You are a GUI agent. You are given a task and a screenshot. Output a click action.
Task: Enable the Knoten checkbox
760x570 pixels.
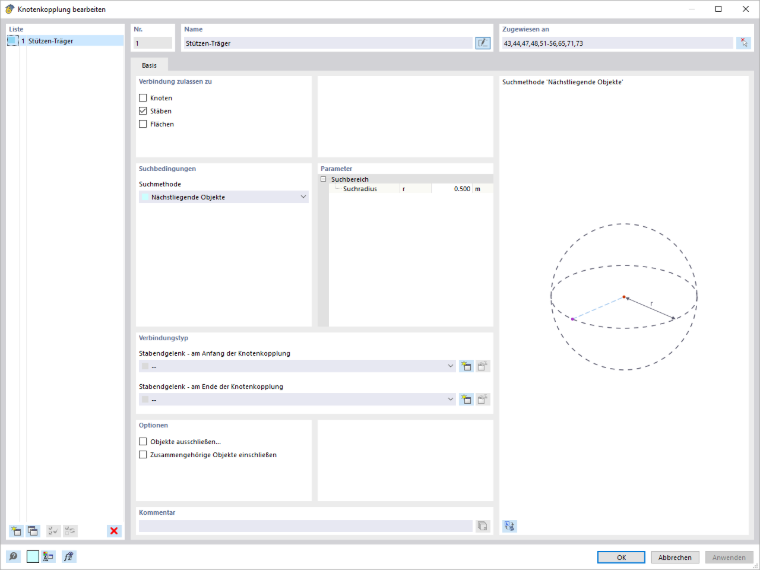143,98
